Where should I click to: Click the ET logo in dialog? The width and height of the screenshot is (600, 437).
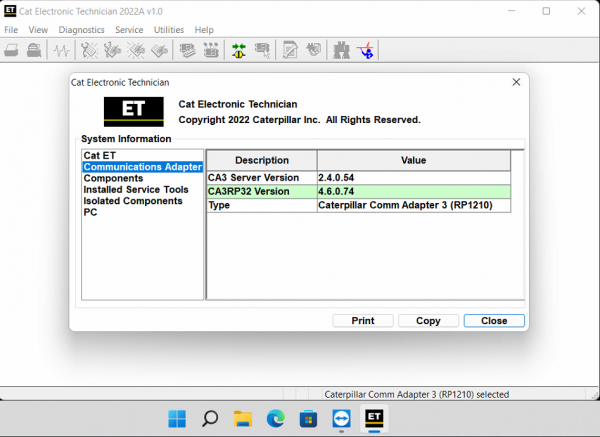pyautogui.click(x=134, y=111)
